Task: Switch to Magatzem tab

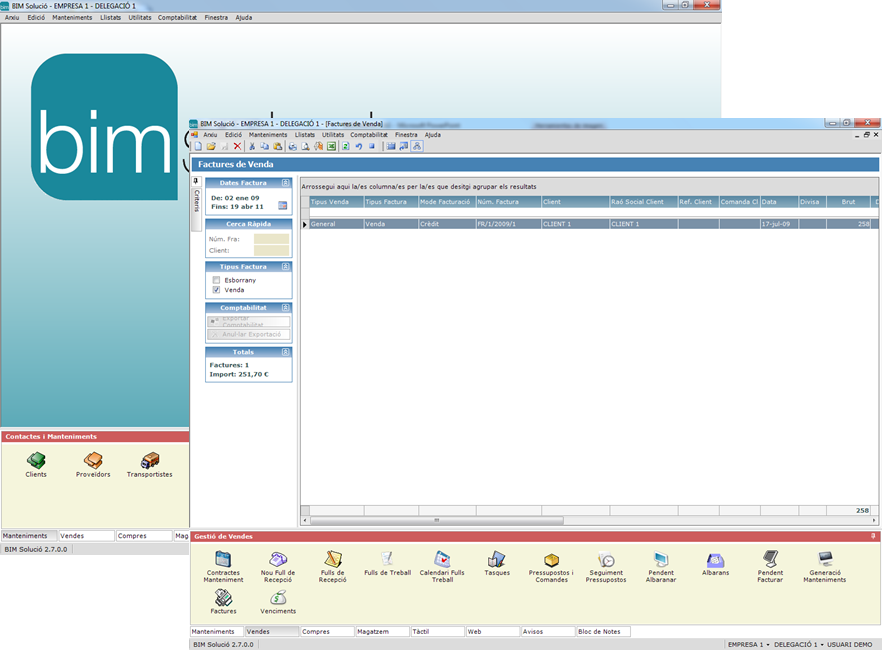Action: 382,631
